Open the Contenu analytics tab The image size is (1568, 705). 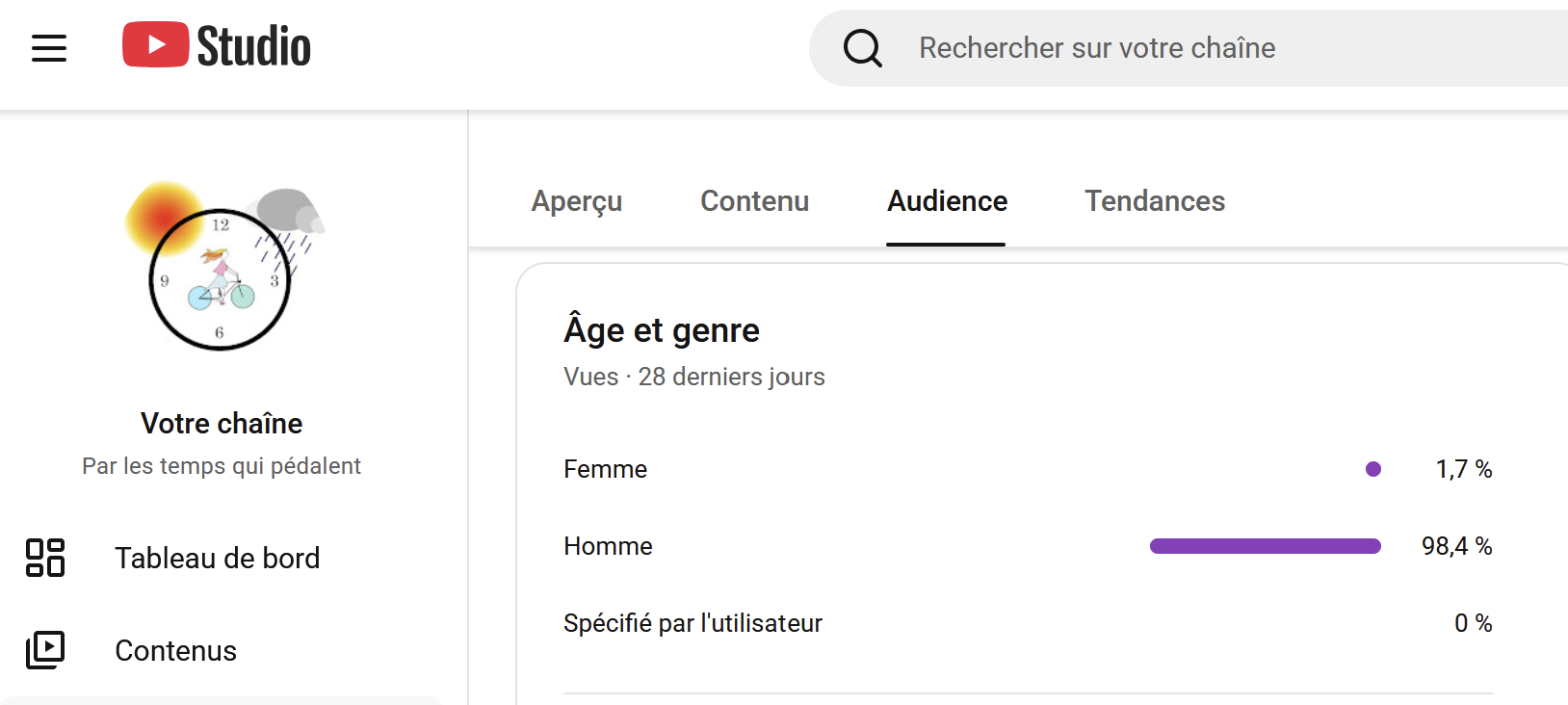click(754, 201)
